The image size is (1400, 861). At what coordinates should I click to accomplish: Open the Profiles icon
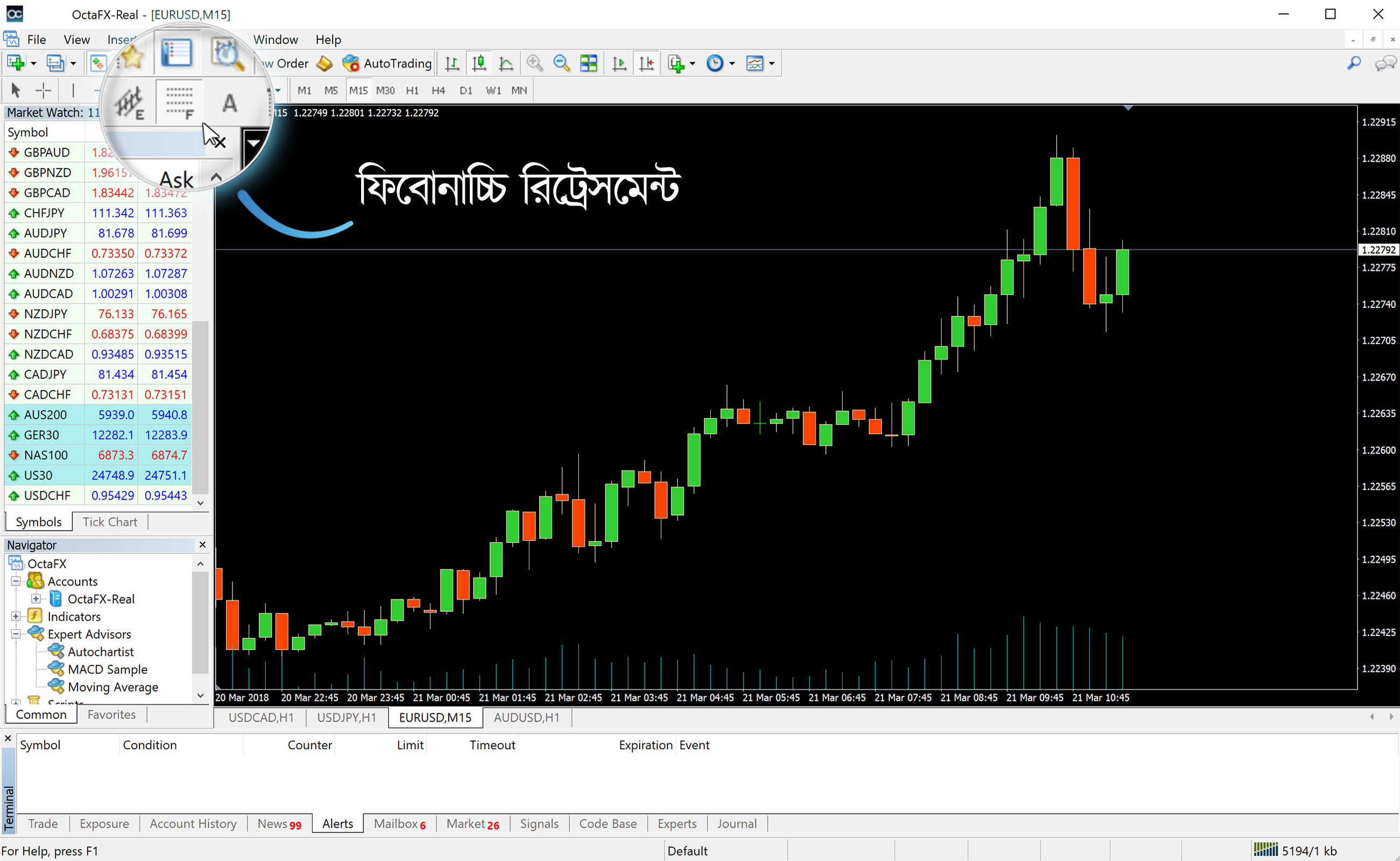(55, 63)
